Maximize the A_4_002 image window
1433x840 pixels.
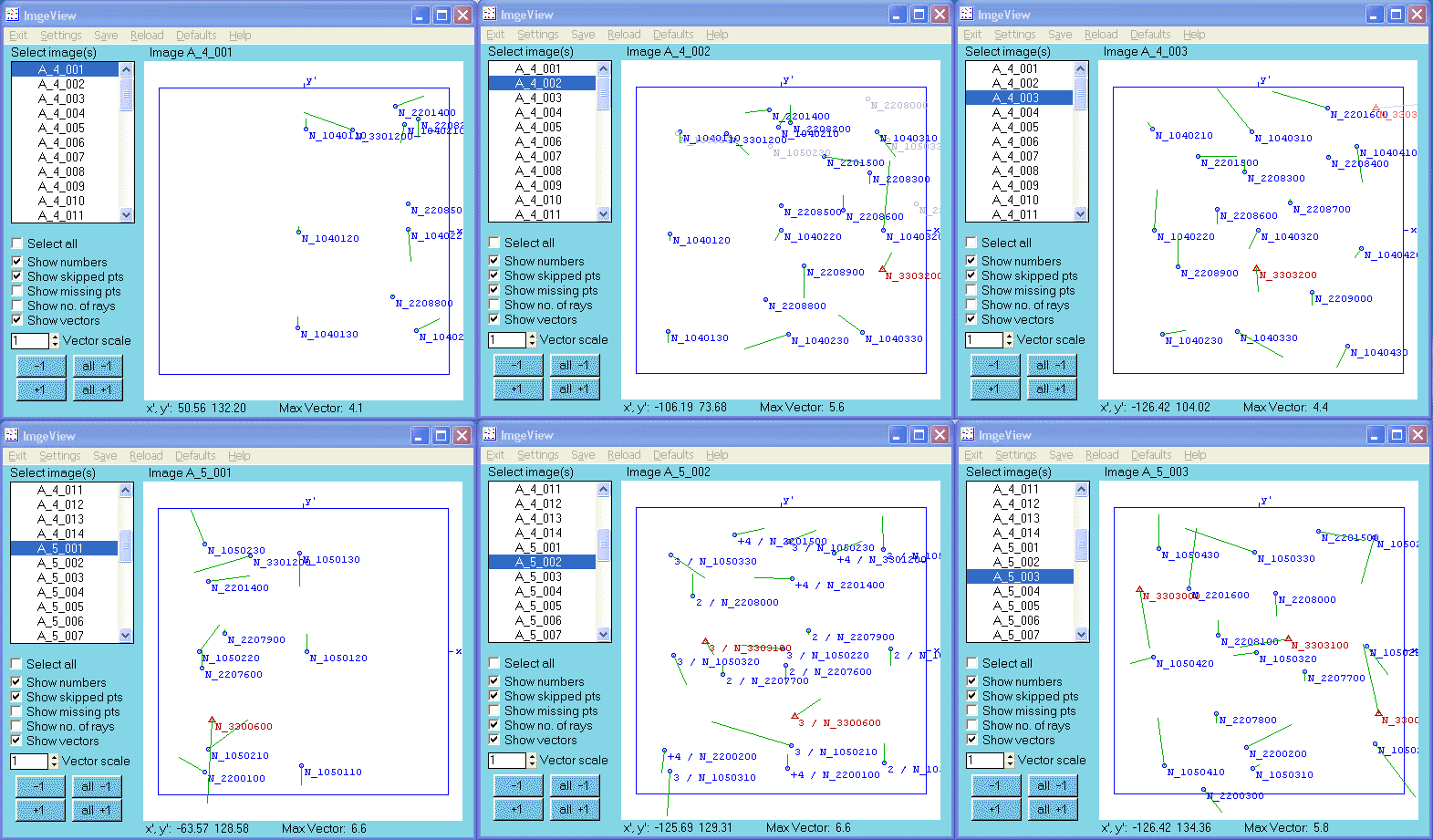coord(919,15)
